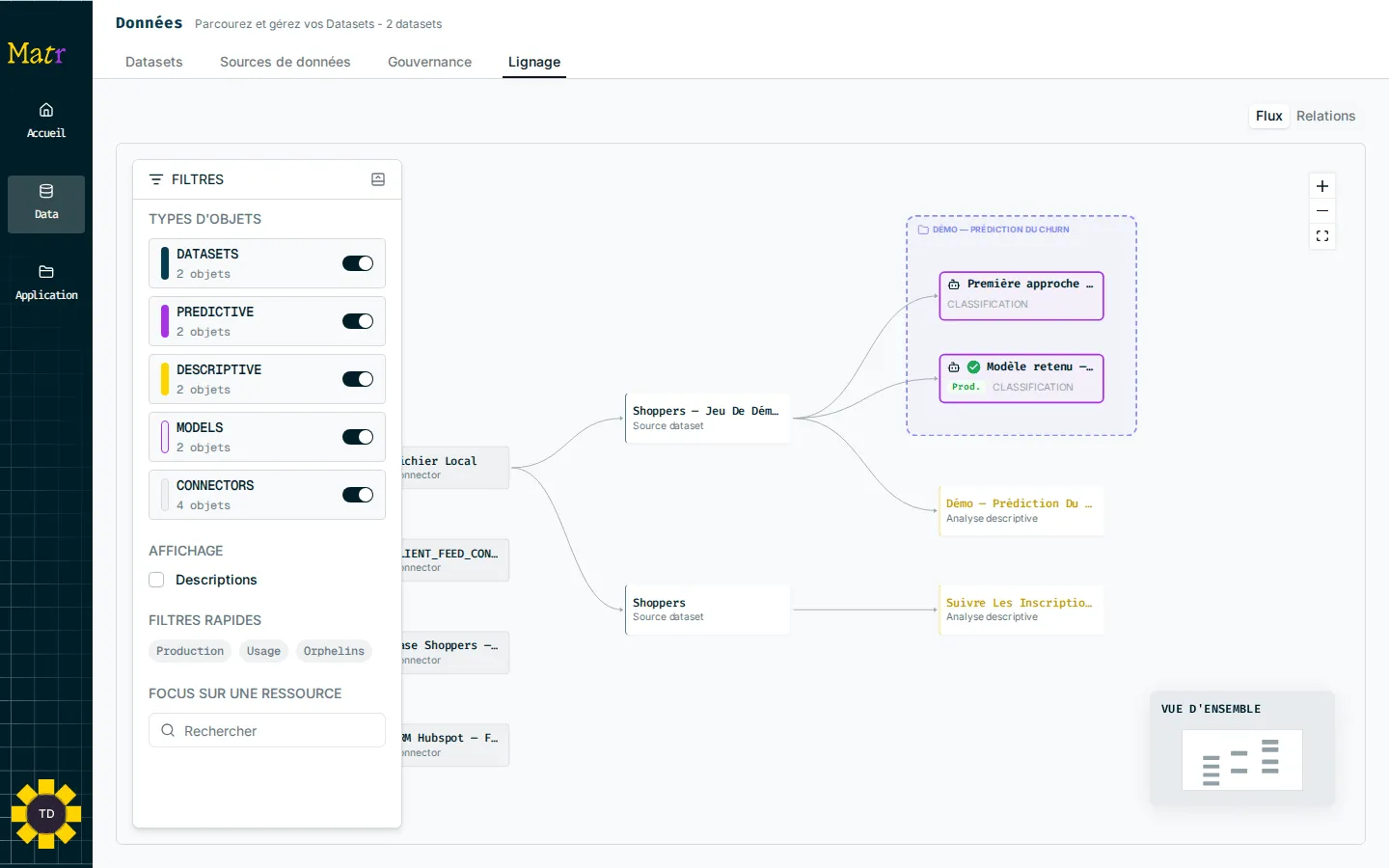1389x868 pixels.
Task: Toggle the Datasets object type switch
Action: 358,263
